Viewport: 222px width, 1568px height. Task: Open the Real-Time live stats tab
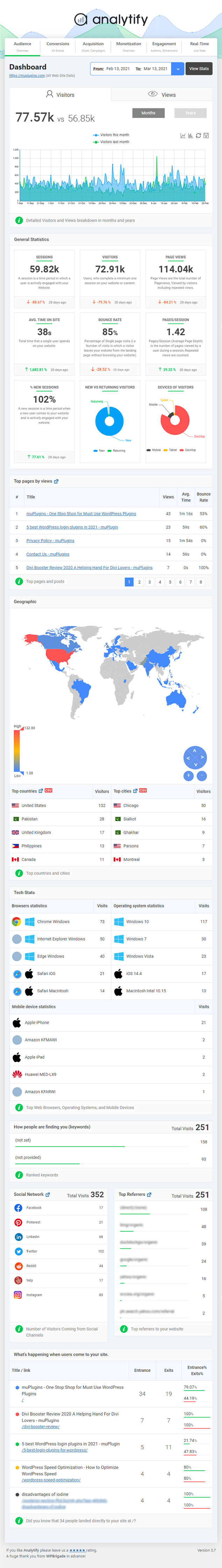199,46
